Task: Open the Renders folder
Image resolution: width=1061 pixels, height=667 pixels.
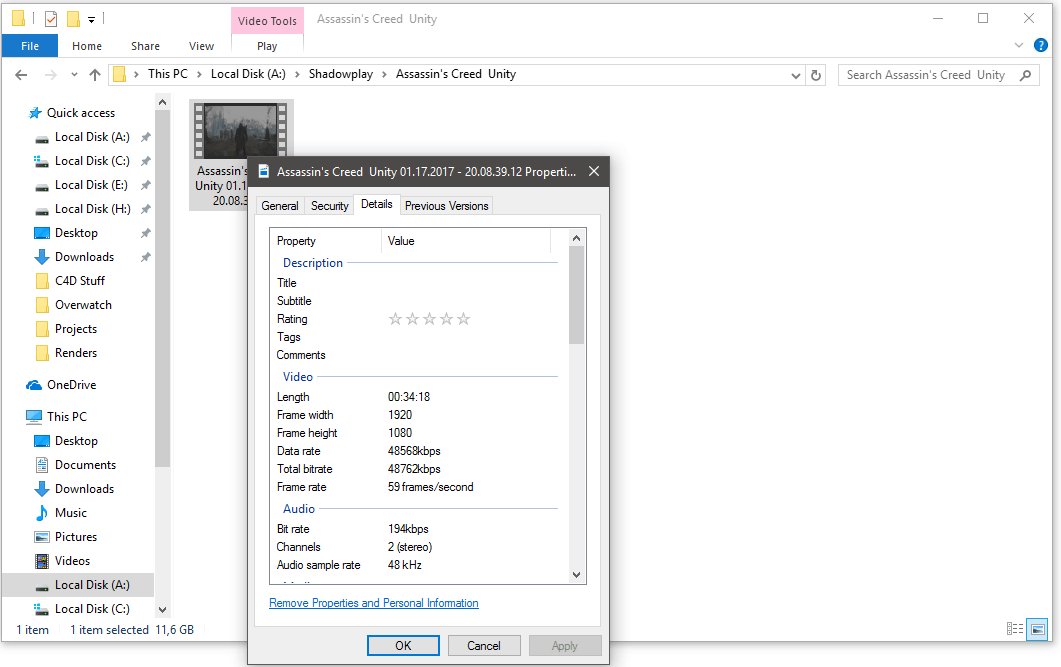Action: 76,353
